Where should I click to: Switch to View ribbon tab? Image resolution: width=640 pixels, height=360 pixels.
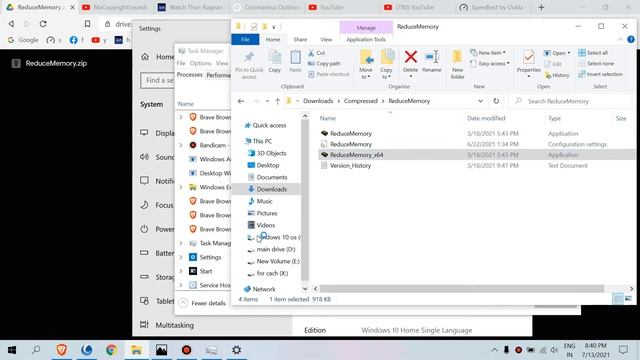pyautogui.click(x=326, y=40)
